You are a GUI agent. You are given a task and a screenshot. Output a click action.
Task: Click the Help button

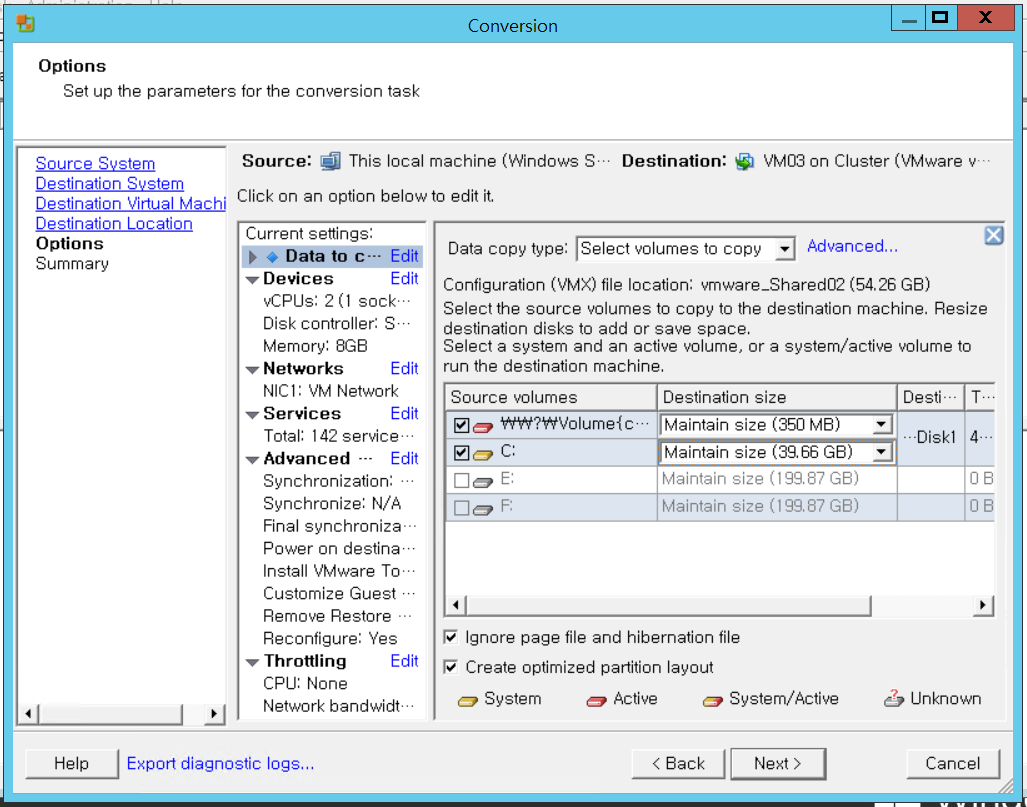71,763
